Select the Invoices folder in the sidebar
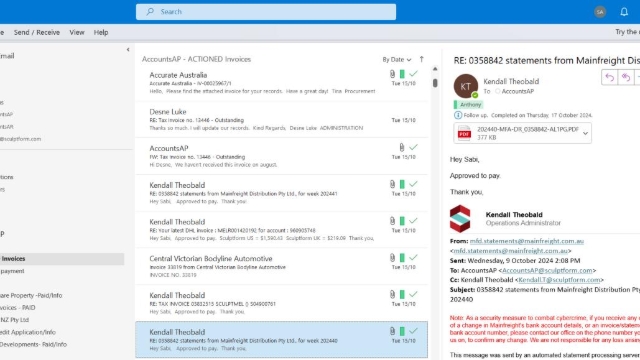This screenshot has height=360, width=640. [61, 259]
